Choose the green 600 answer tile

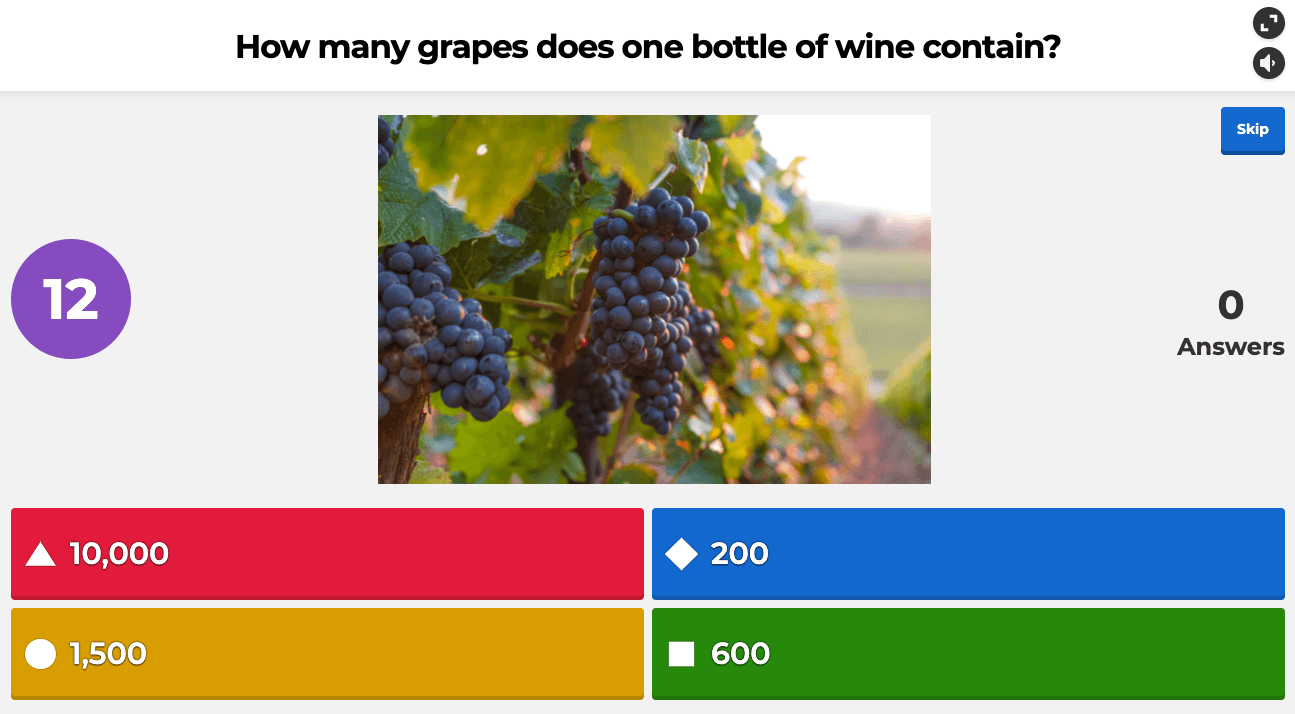[x=968, y=654]
